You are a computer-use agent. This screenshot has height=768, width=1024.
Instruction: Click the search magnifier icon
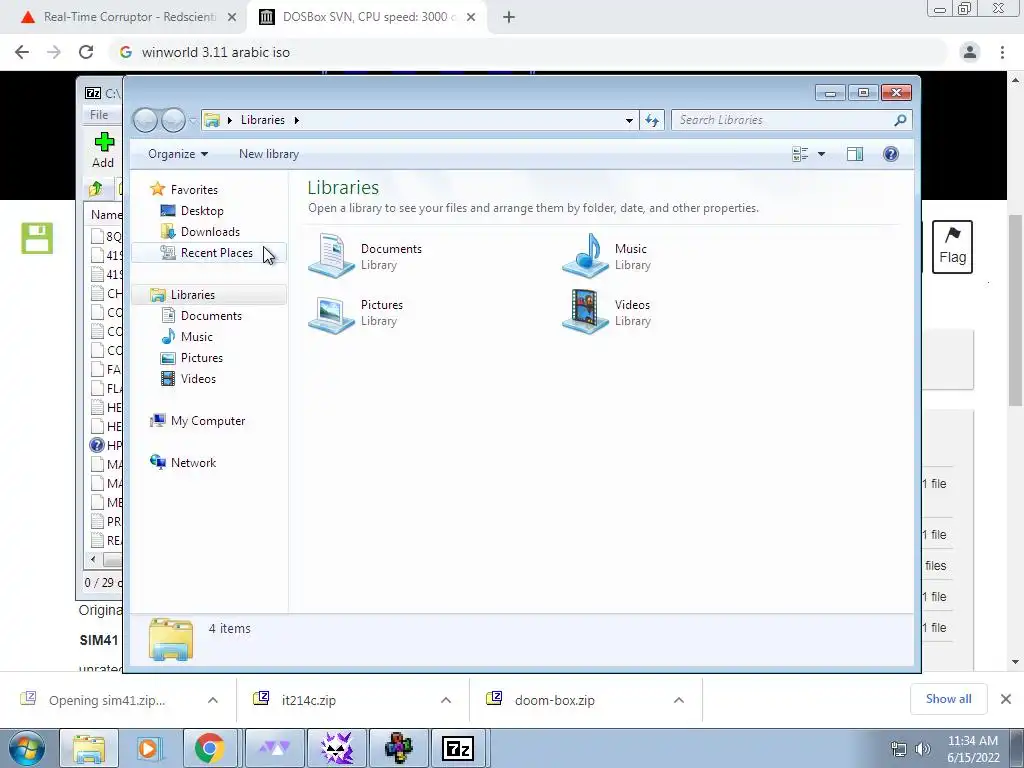(x=901, y=120)
